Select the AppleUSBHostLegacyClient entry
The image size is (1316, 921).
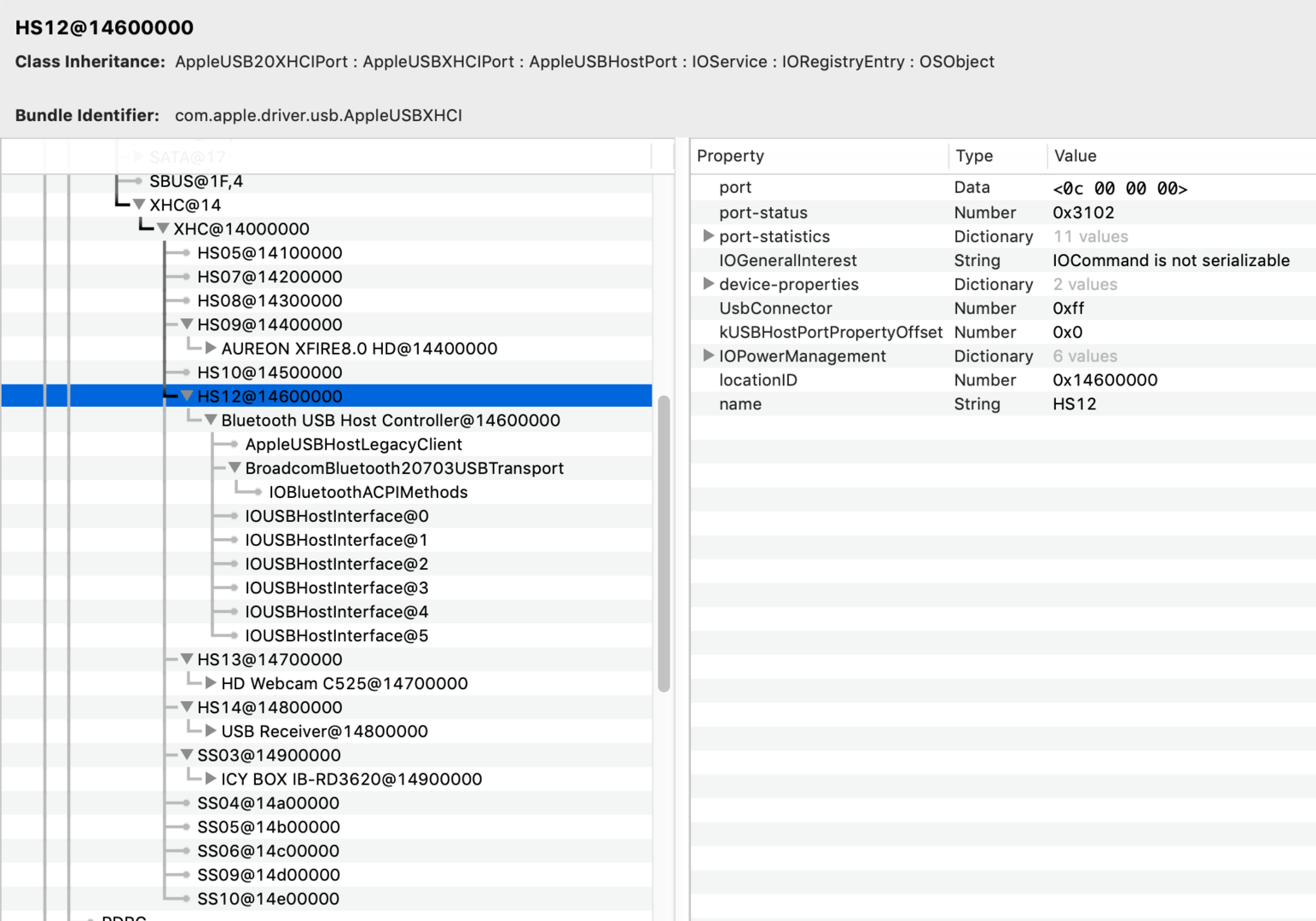[x=353, y=444]
